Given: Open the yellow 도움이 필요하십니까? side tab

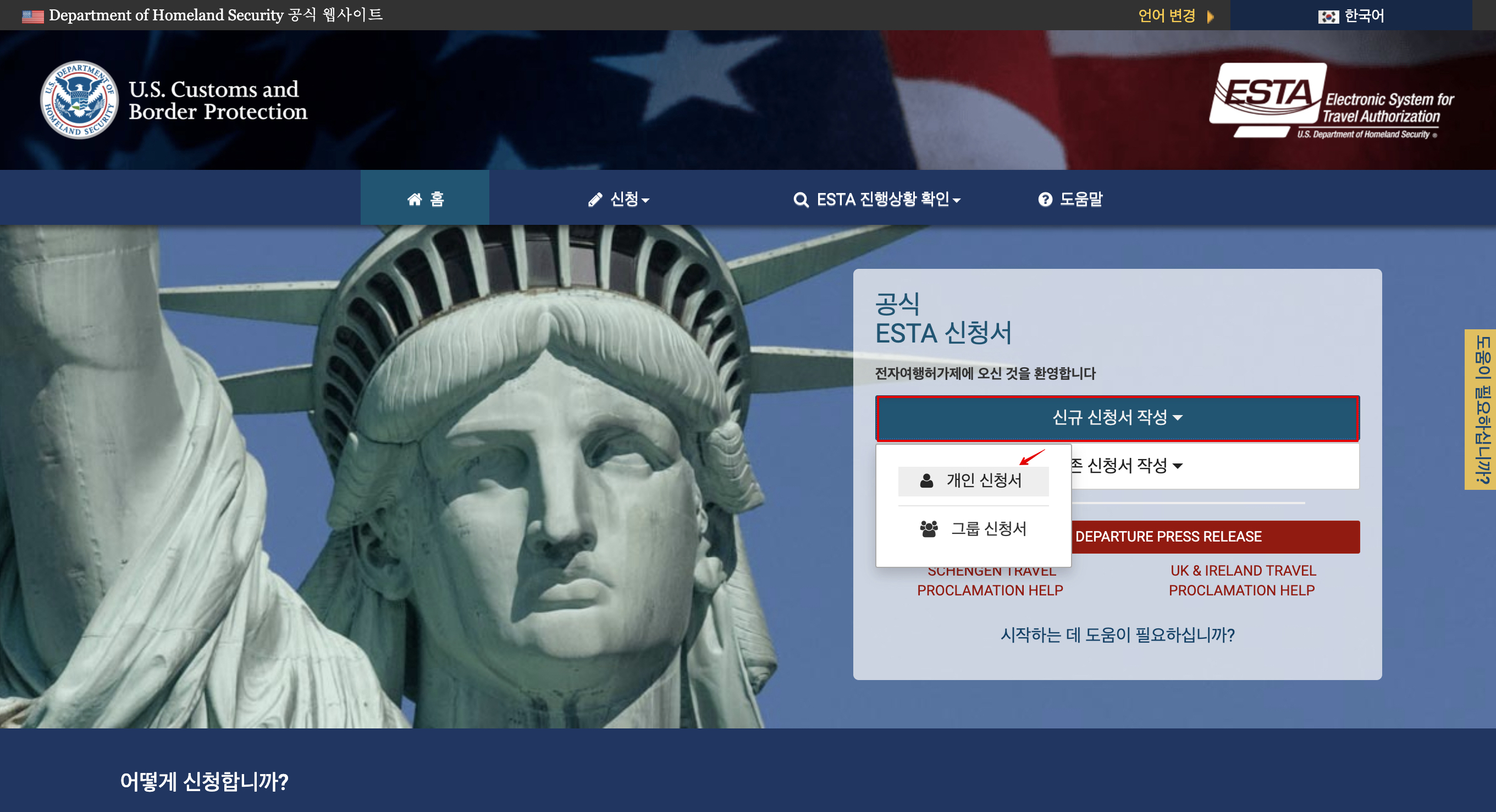Looking at the screenshot, I should pos(1480,410).
